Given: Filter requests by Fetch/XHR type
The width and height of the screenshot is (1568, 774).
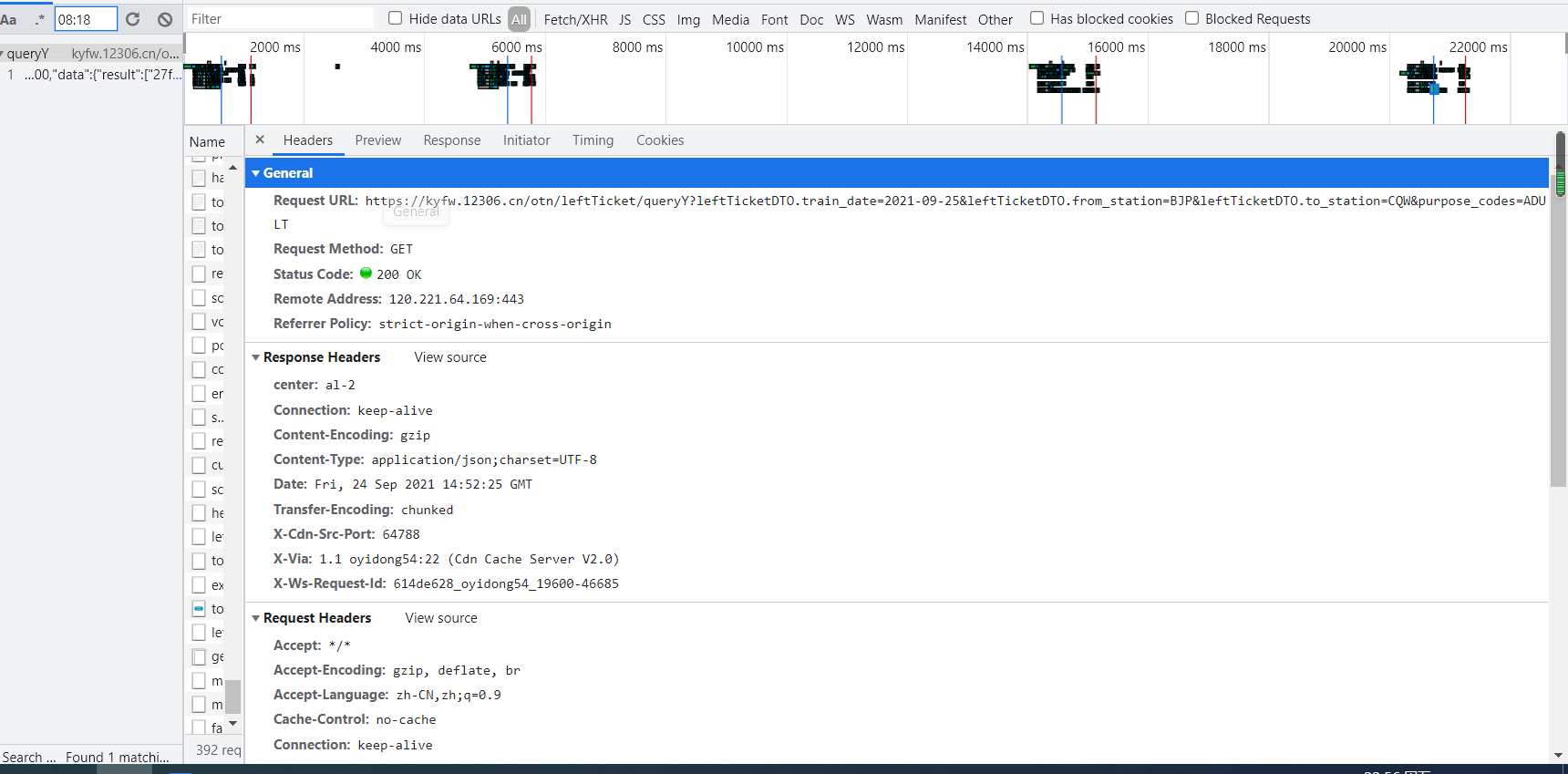Looking at the screenshot, I should point(575,19).
